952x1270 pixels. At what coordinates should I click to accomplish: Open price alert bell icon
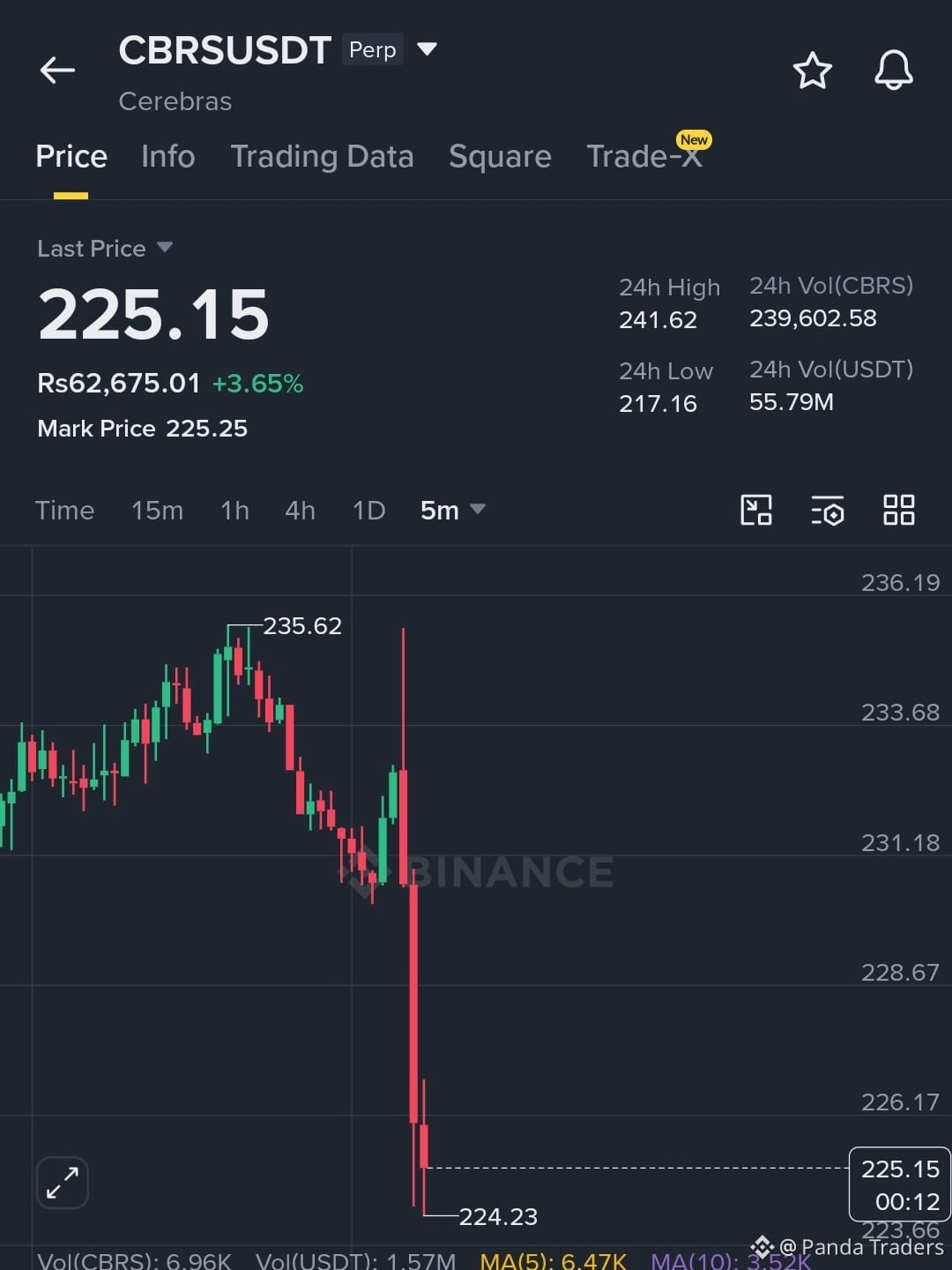[893, 70]
